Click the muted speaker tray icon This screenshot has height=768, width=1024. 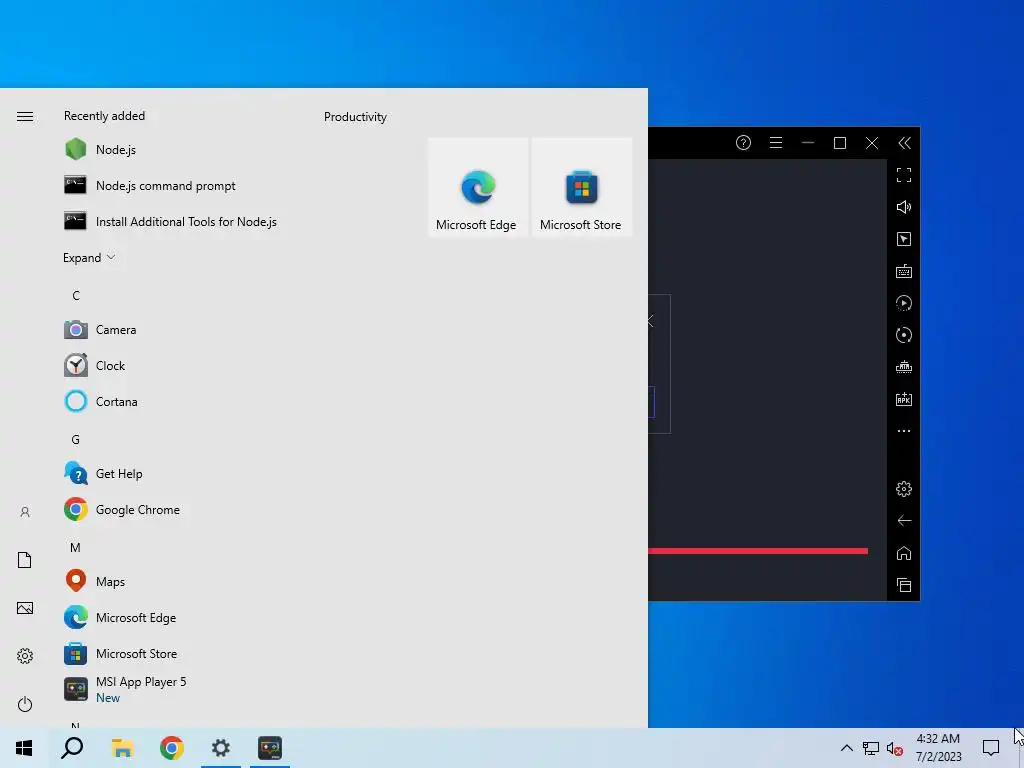pyautogui.click(x=895, y=748)
